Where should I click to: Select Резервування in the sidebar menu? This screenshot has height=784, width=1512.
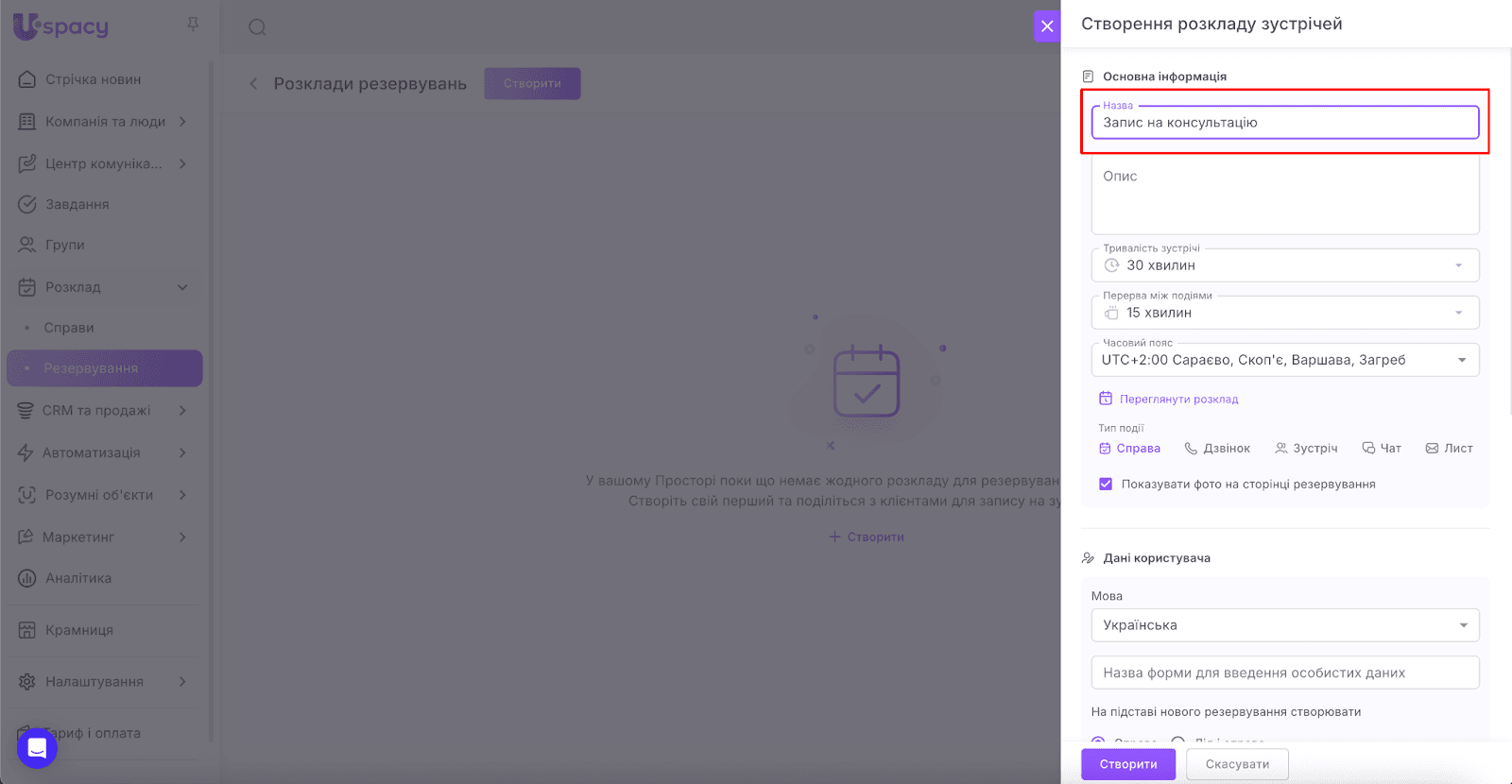(x=104, y=368)
